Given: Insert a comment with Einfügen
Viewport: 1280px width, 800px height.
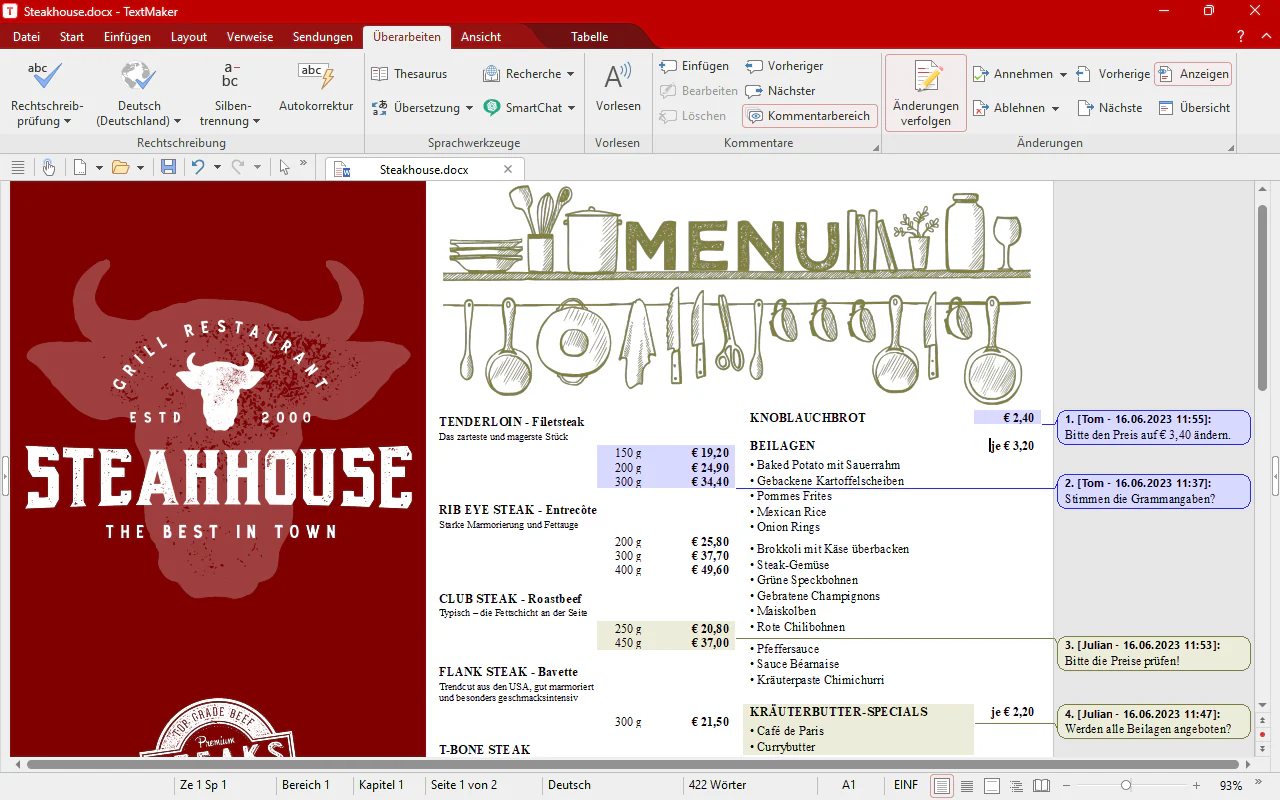Looking at the screenshot, I should 694,66.
